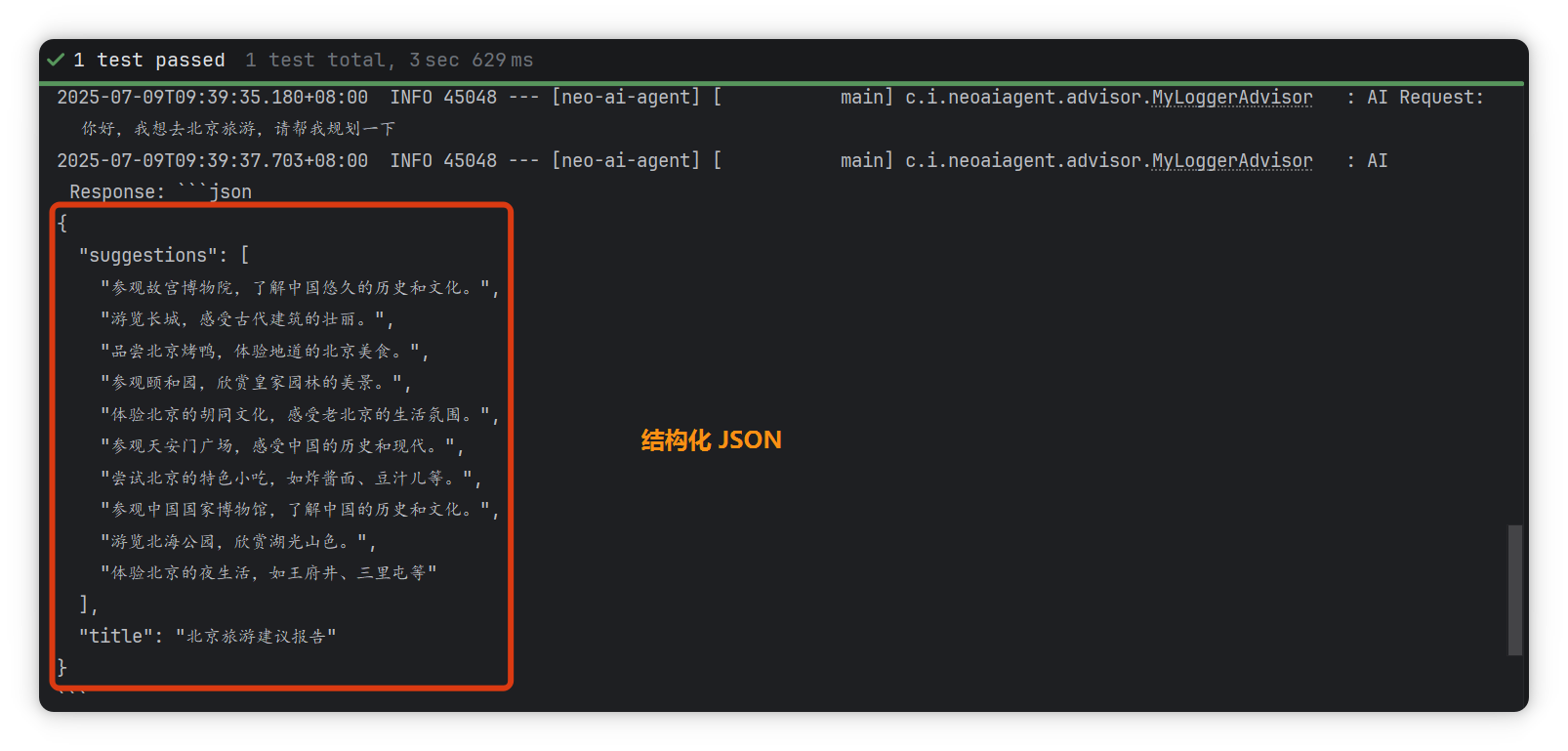Click the 2025-07-09T09:39:35.180+08:00 timestamp
The width and height of the screenshot is (1568, 751).
[x=213, y=98]
